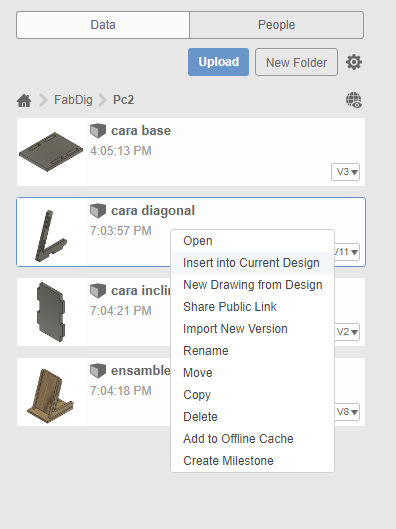Choose Move in the context menu
Viewport: 396px width, 529px height.
click(x=252, y=373)
